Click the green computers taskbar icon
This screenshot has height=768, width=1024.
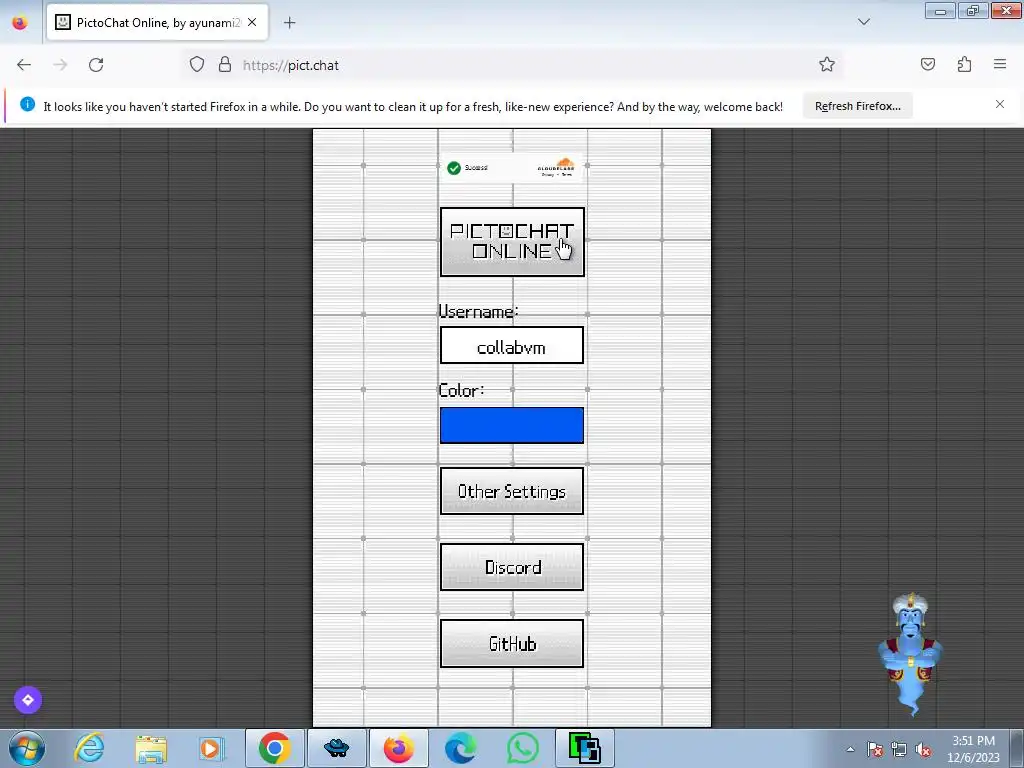pos(584,748)
